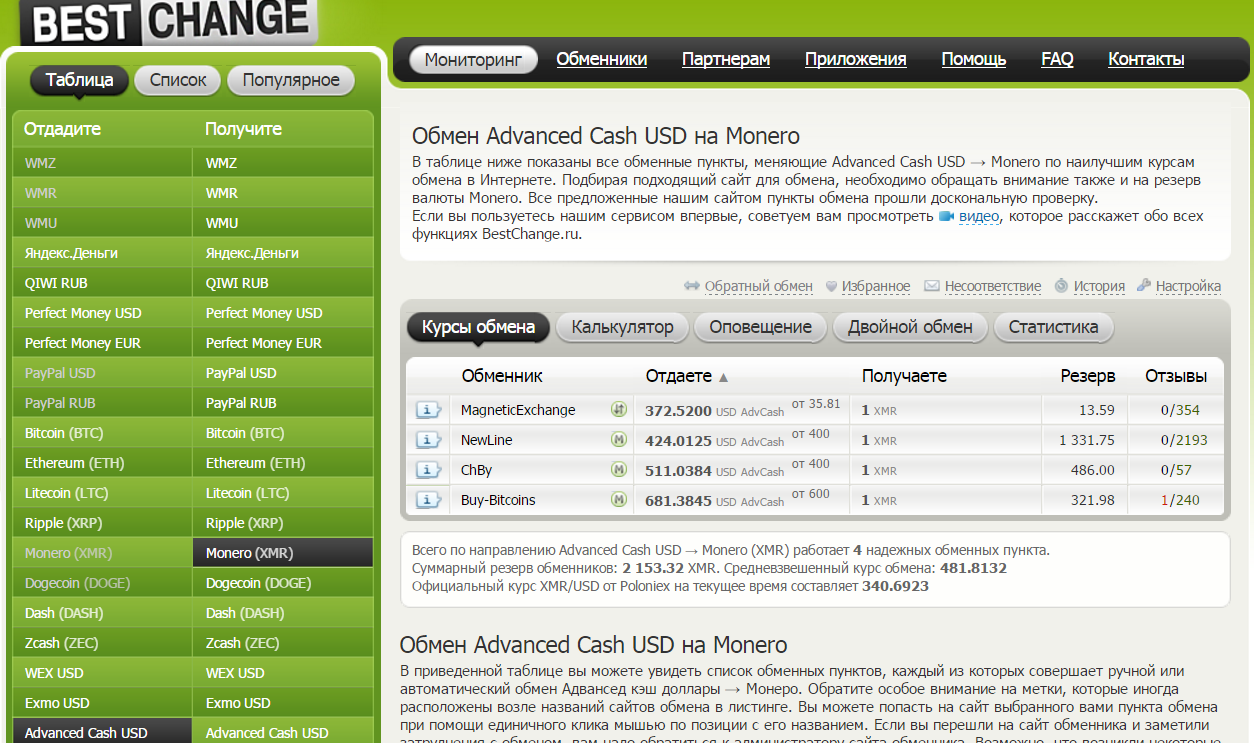
Task: Click the info icon for MagneticExchange
Action: point(428,410)
